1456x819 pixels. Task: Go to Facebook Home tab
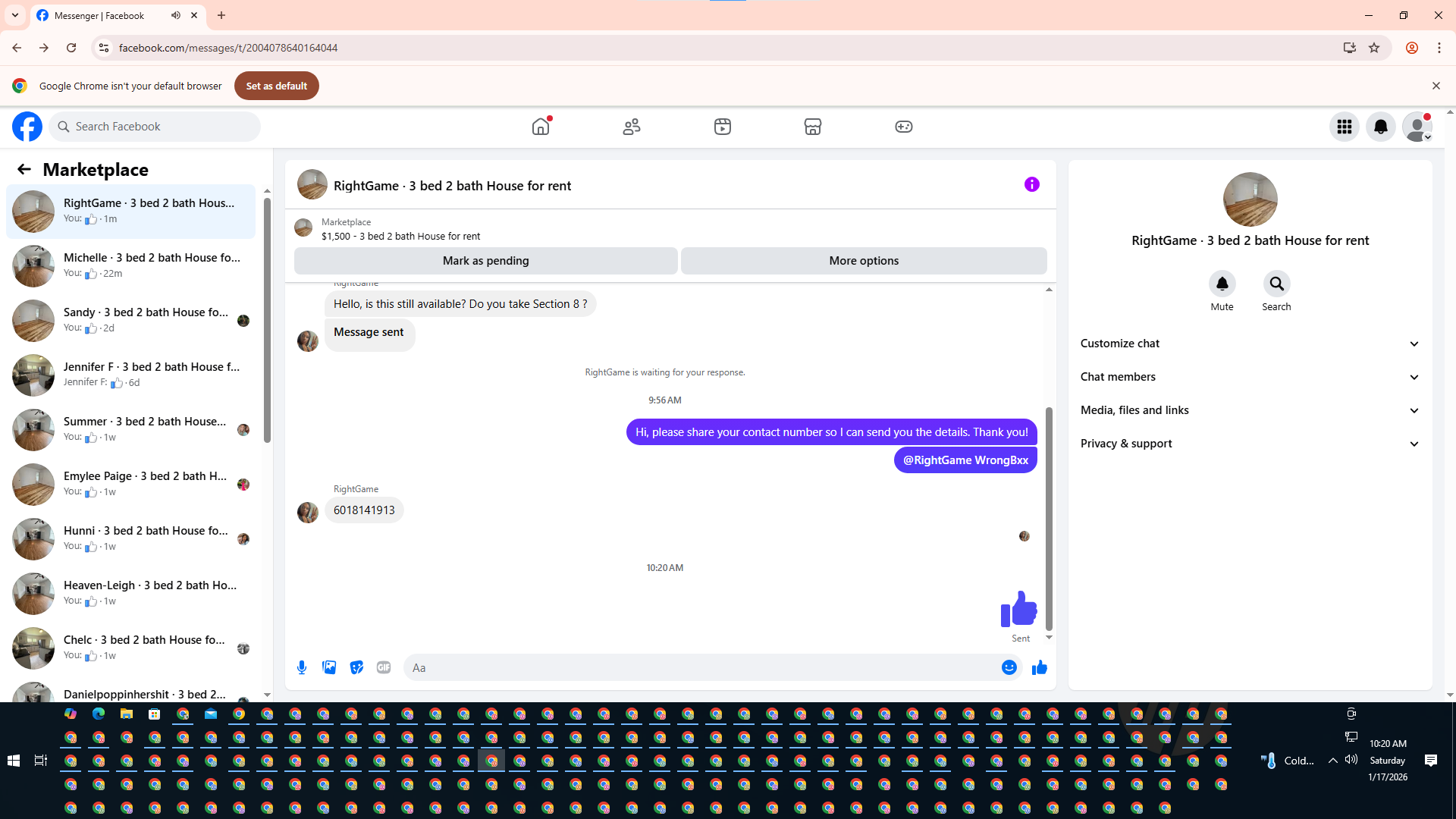[x=541, y=127]
